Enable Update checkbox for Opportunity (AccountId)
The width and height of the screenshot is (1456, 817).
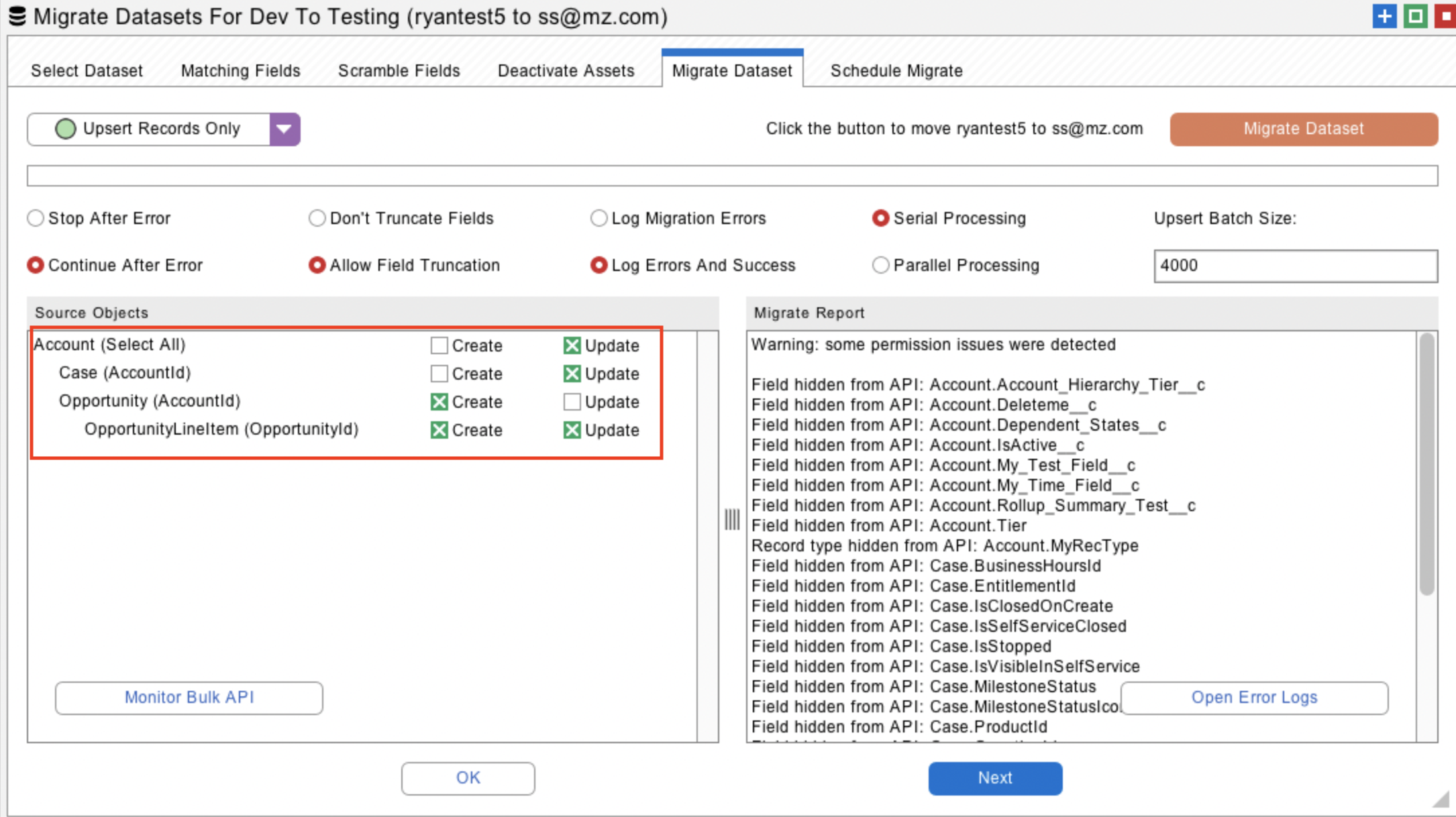[x=572, y=402]
